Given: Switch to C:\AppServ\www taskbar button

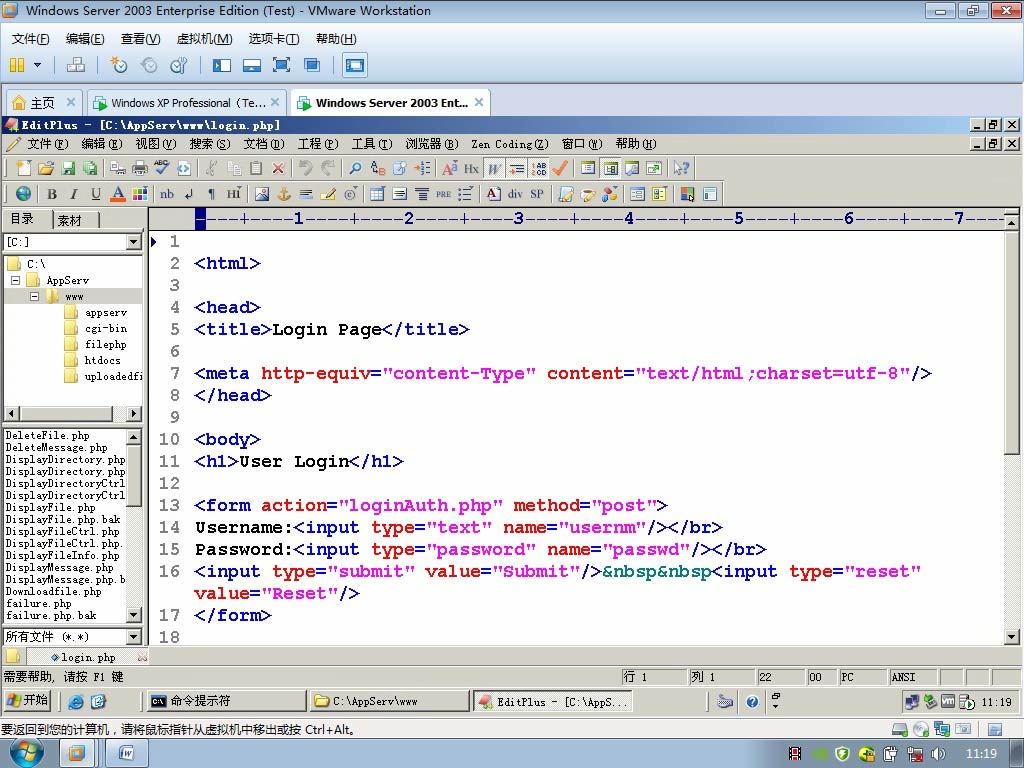Looking at the screenshot, I should tap(389, 701).
